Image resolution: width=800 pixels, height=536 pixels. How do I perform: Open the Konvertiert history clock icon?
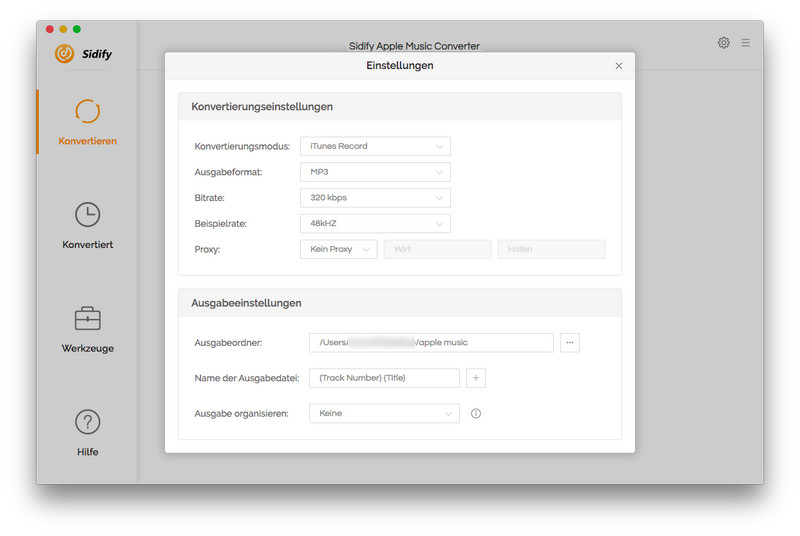pos(87,215)
